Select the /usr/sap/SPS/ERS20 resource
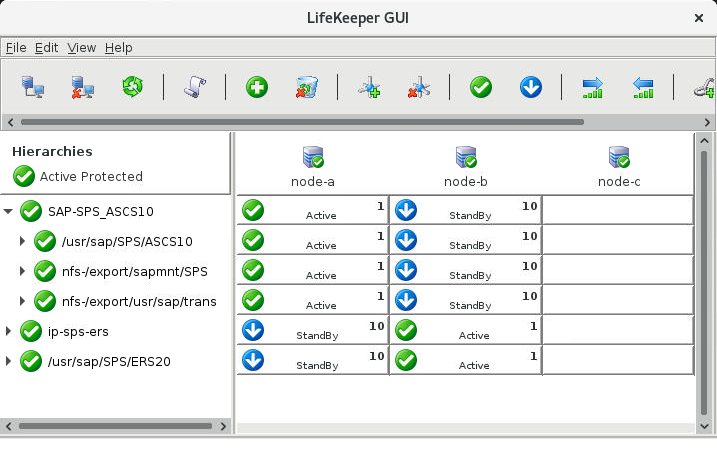This screenshot has height=454, width=717. pos(109,362)
